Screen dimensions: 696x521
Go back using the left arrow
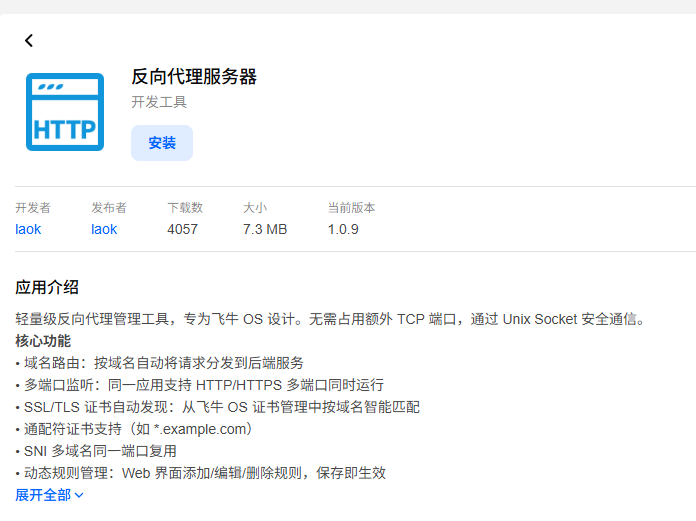(29, 40)
